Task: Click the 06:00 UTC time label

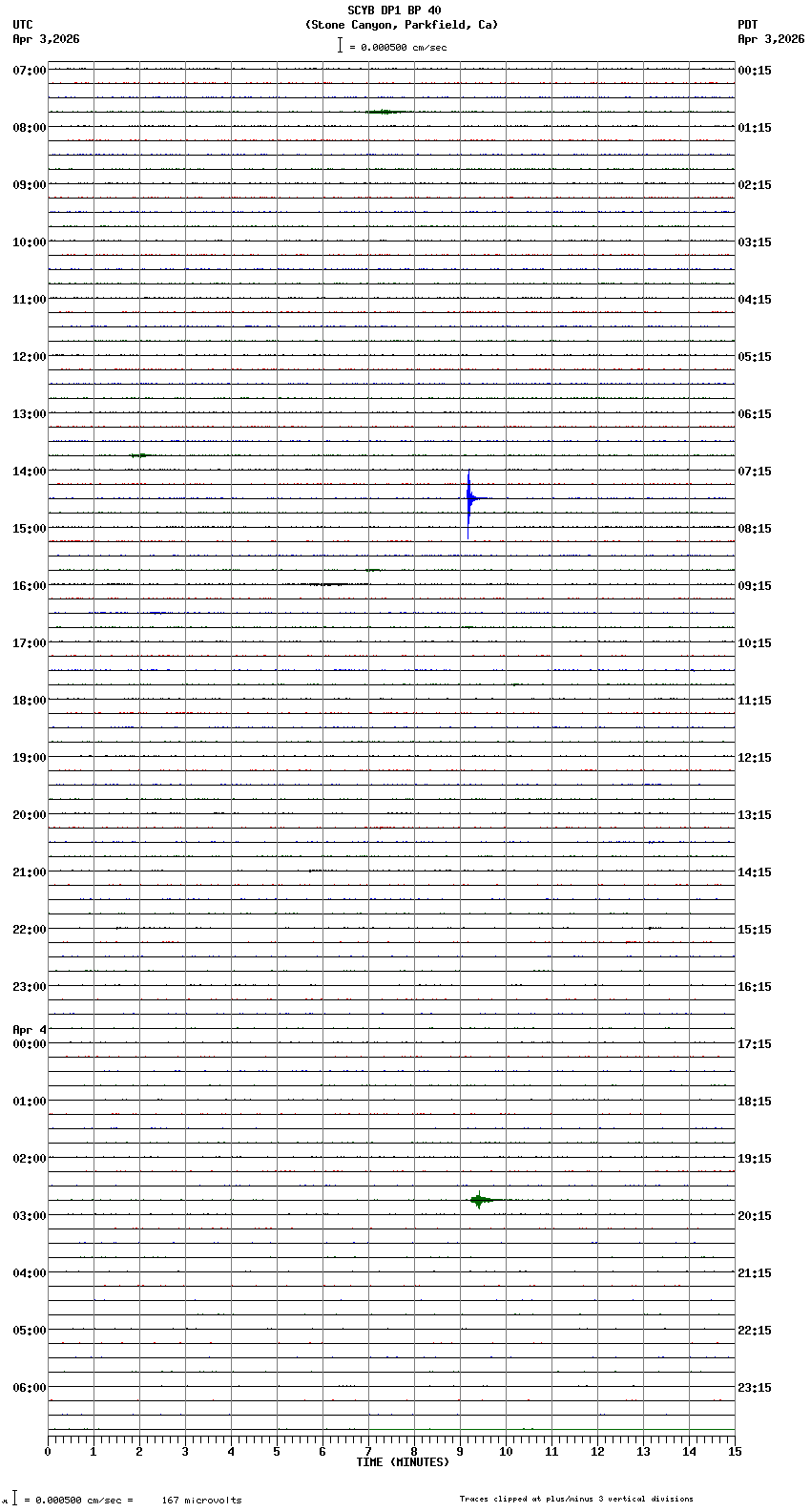Action: pos(30,1388)
